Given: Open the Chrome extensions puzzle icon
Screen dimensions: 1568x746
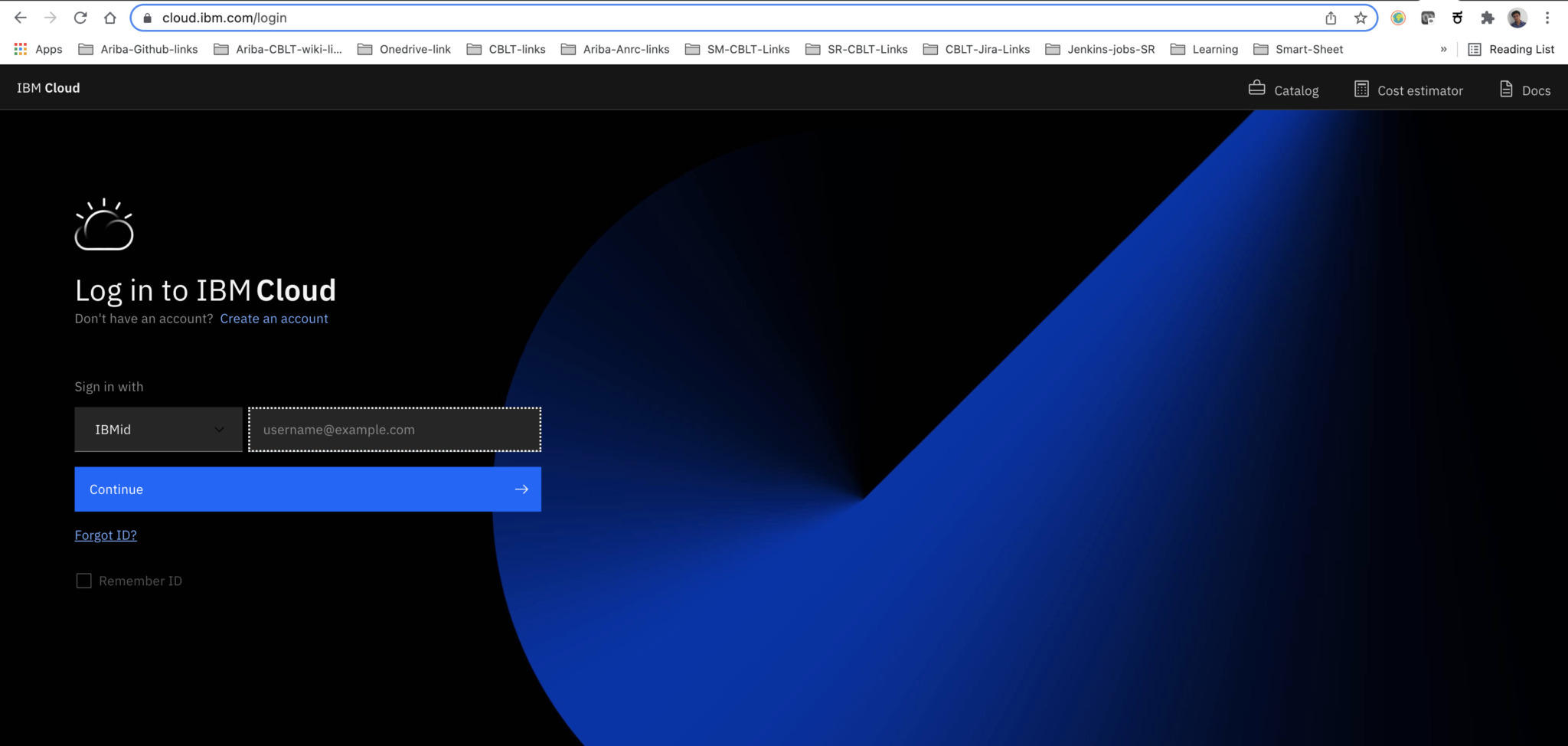Looking at the screenshot, I should [x=1487, y=18].
